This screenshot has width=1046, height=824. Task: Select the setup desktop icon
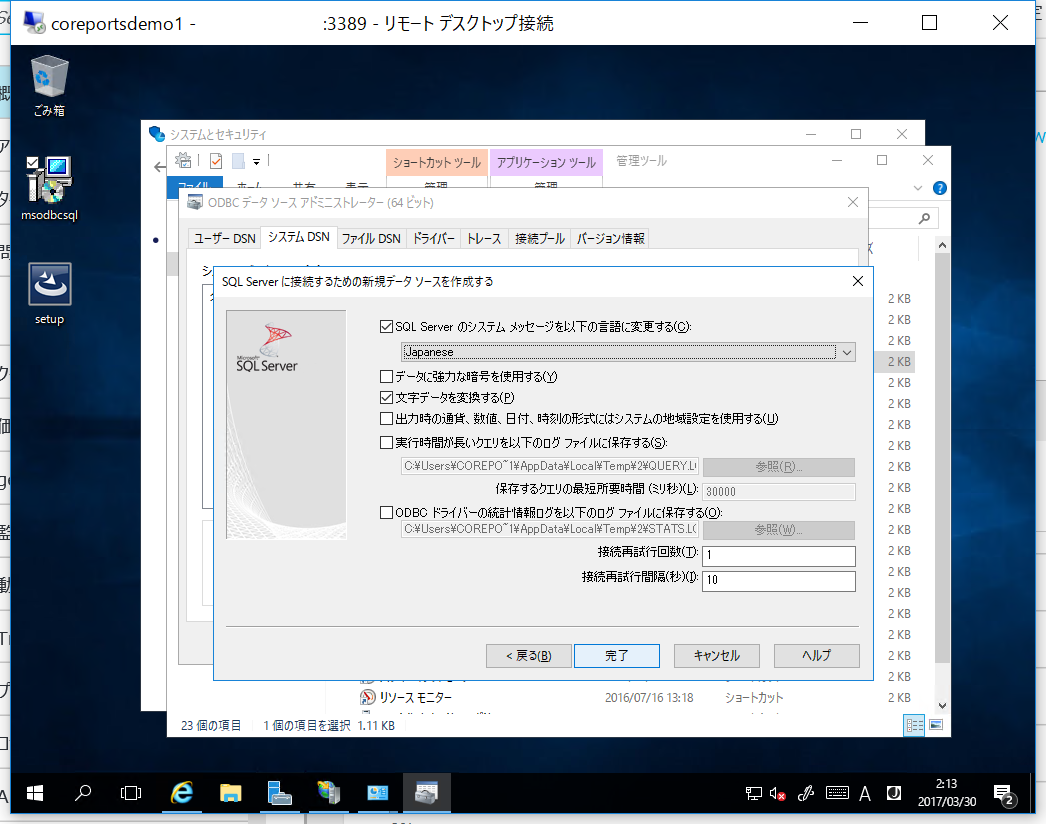tap(49, 294)
